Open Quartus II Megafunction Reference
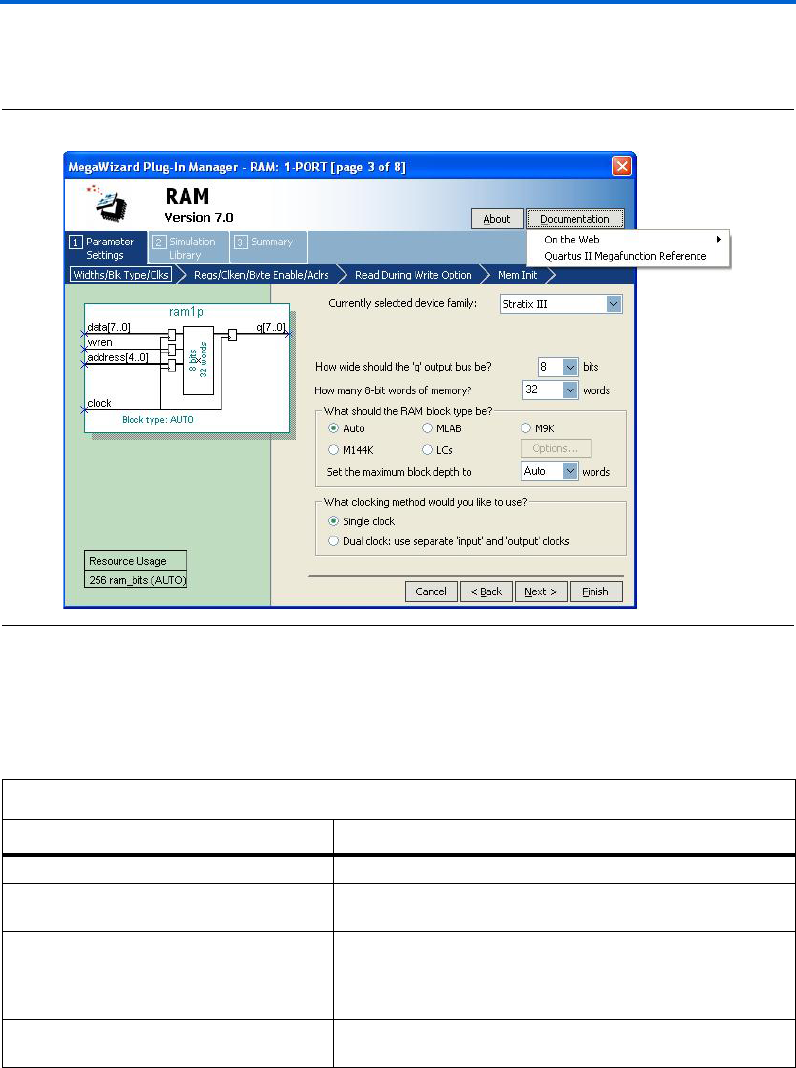Screen dimensions: 796x1068 click(x=625, y=257)
